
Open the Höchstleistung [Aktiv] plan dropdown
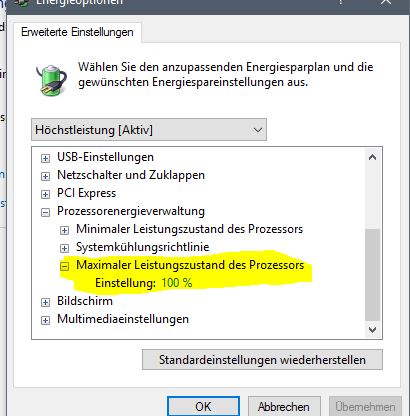tap(149, 129)
